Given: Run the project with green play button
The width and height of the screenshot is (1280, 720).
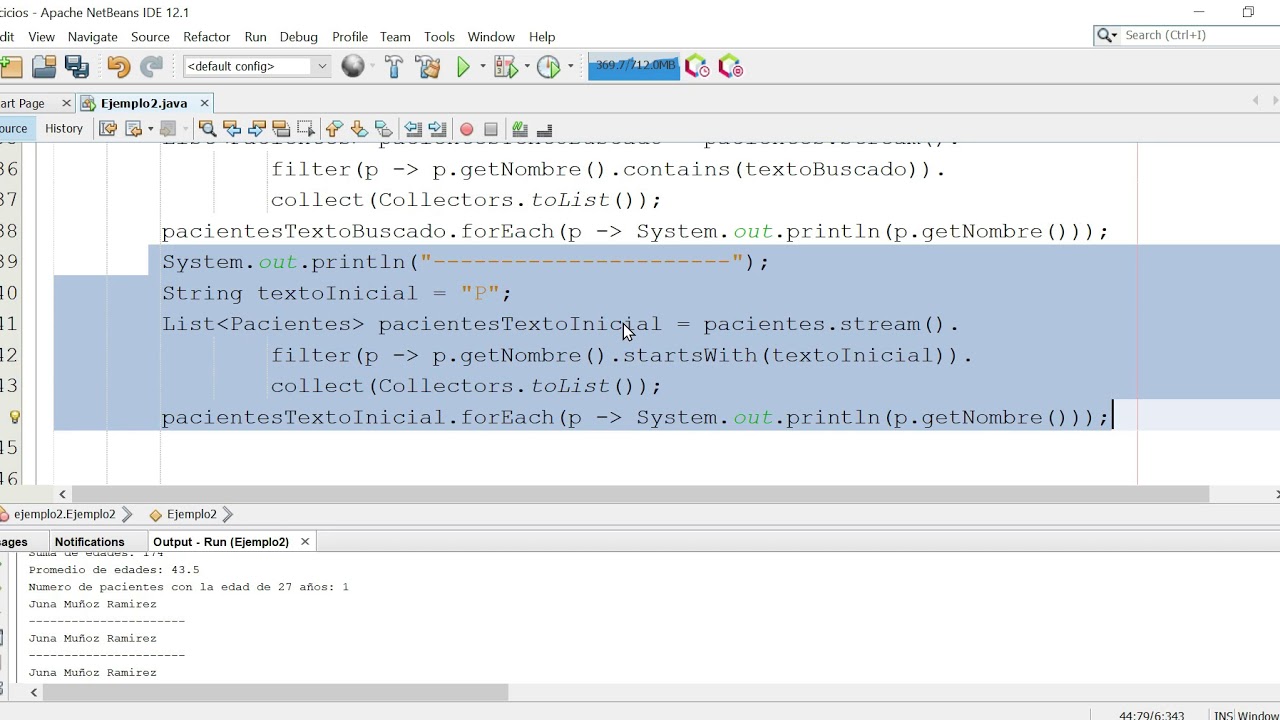Looking at the screenshot, I should point(463,67).
